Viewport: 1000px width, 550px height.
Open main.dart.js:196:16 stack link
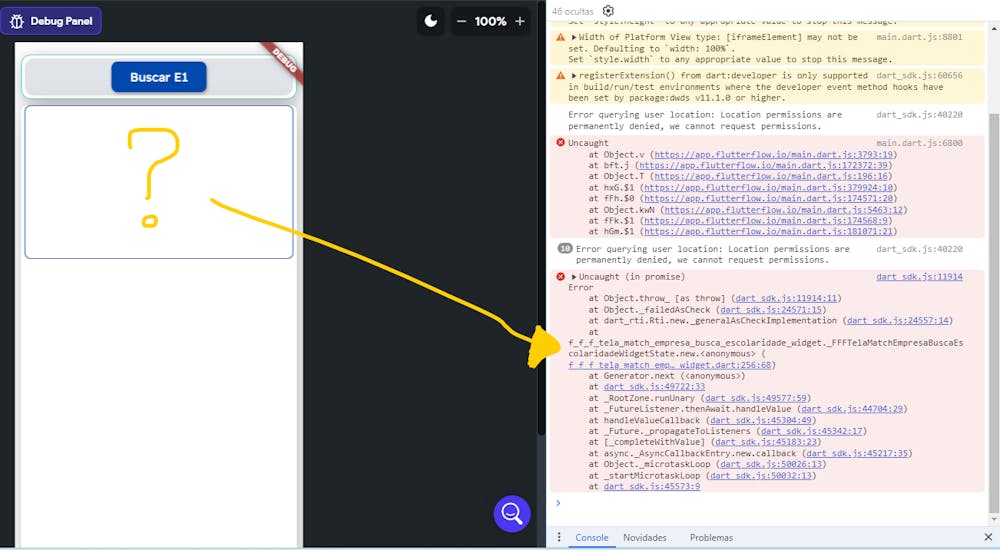(771, 176)
